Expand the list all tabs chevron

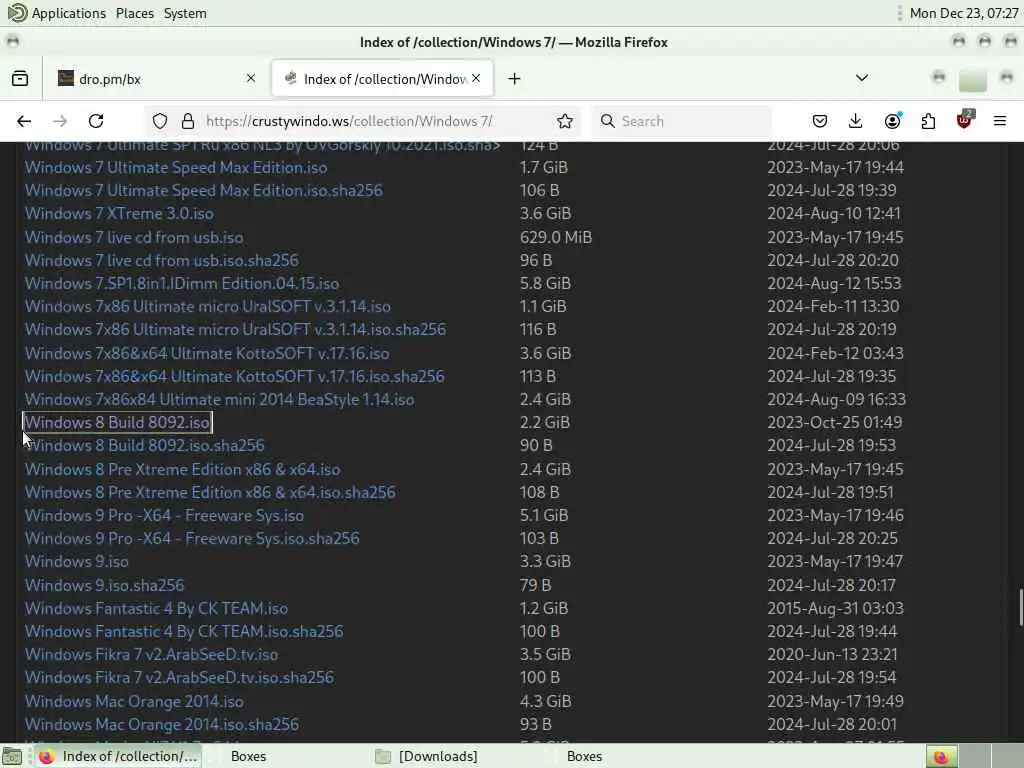[x=862, y=78]
